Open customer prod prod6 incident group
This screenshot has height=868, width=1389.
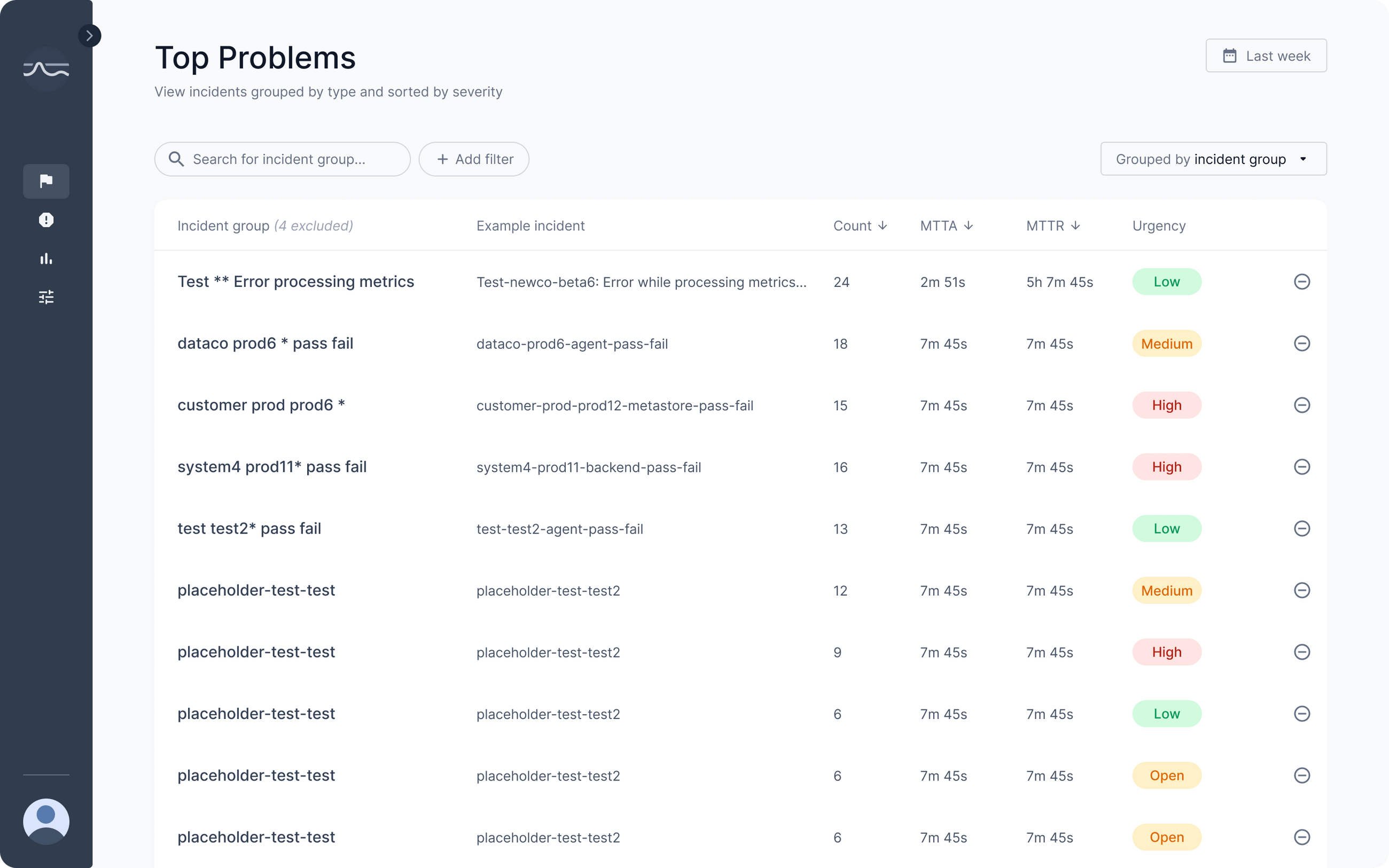point(261,405)
